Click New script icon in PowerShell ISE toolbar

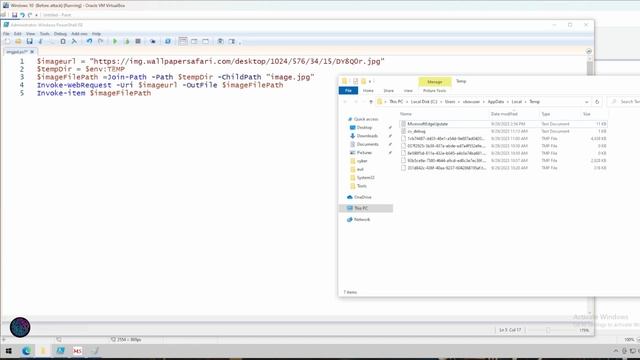(x=7, y=42)
